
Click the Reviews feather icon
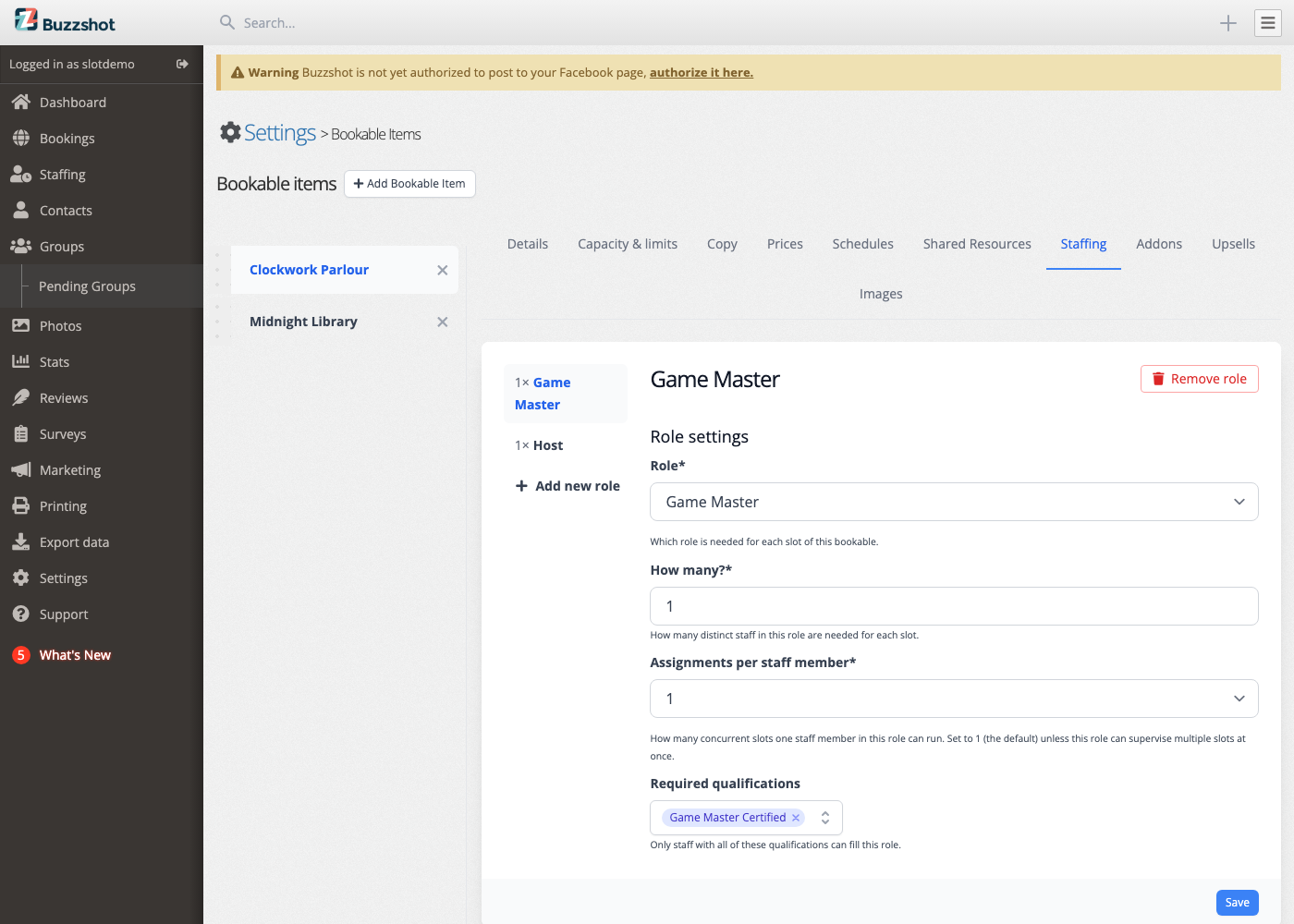tap(20, 397)
